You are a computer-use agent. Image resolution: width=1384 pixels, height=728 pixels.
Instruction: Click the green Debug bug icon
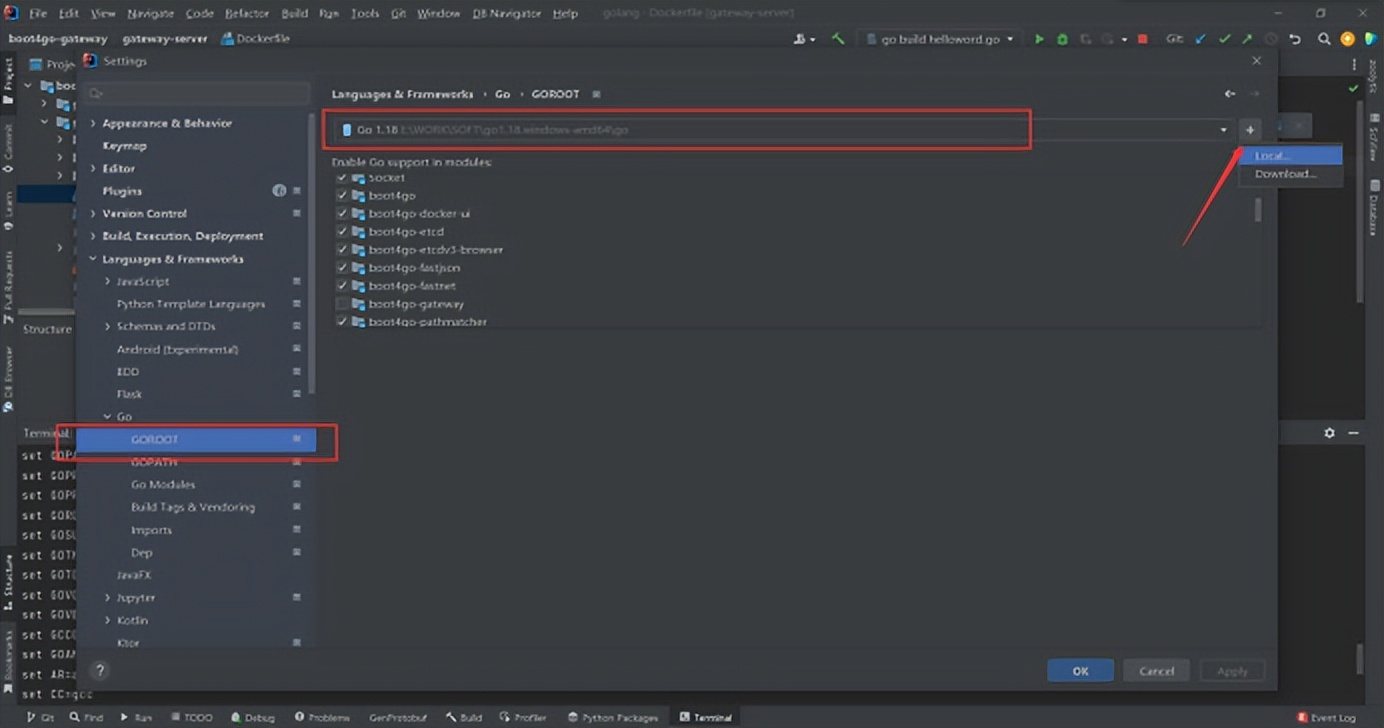1062,39
